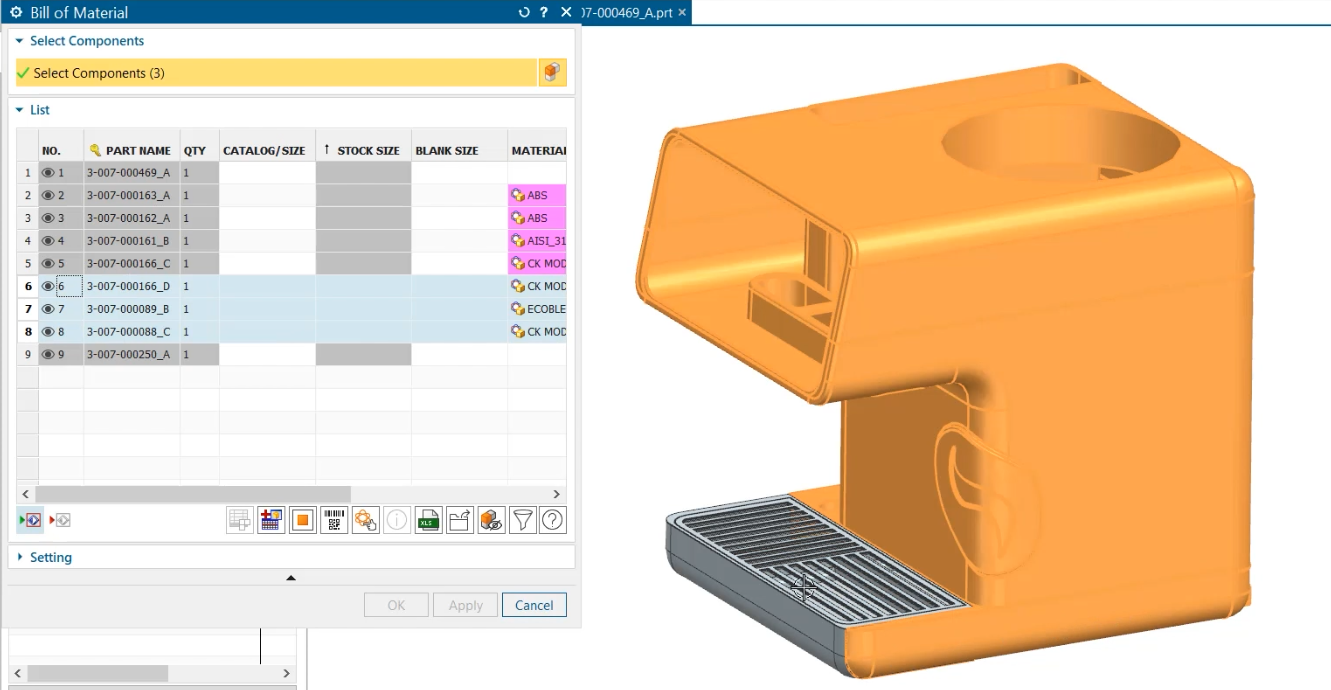
Task: Click the orange square stock icon
Action: point(303,520)
